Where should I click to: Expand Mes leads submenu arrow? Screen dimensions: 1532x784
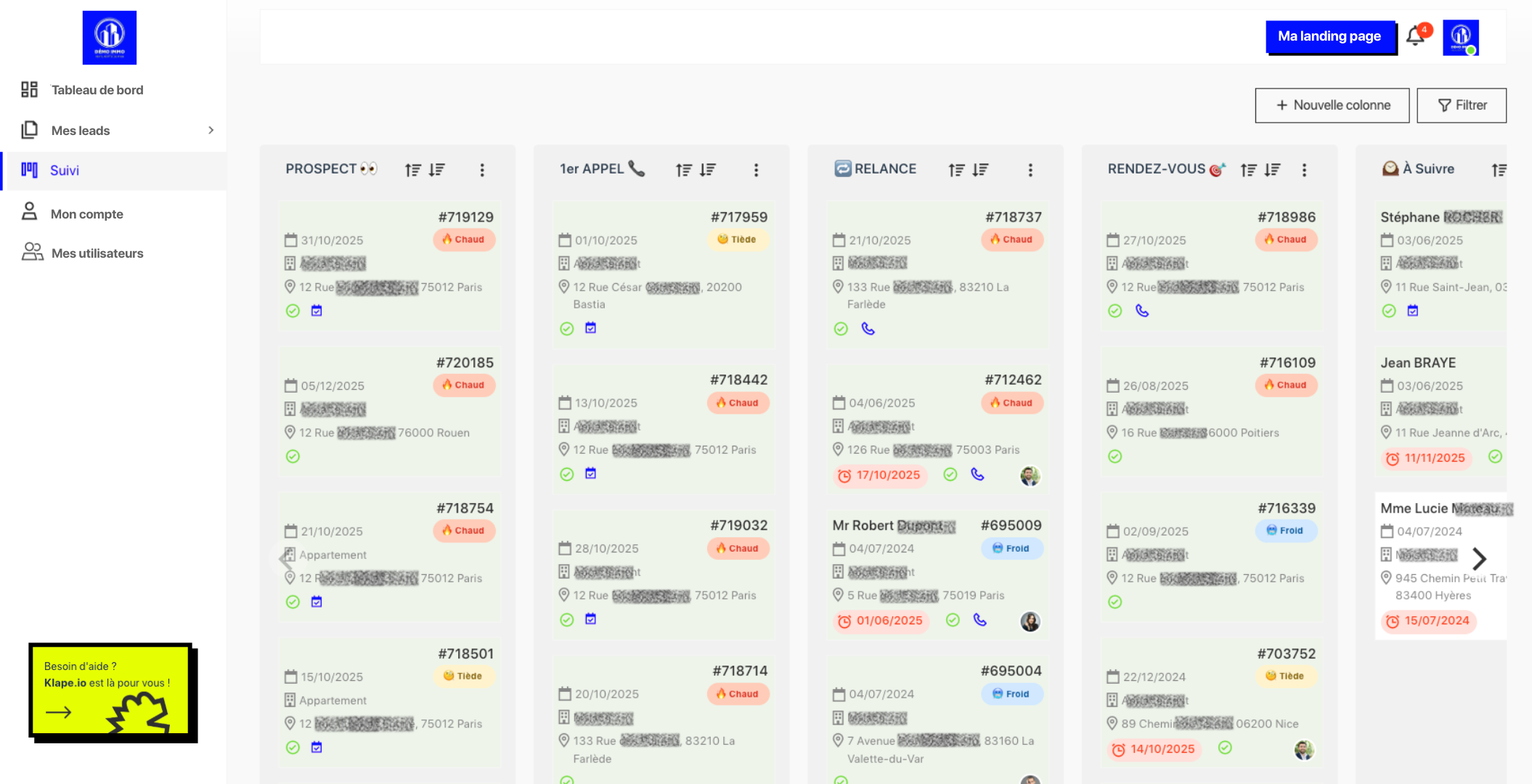(211, 131)
